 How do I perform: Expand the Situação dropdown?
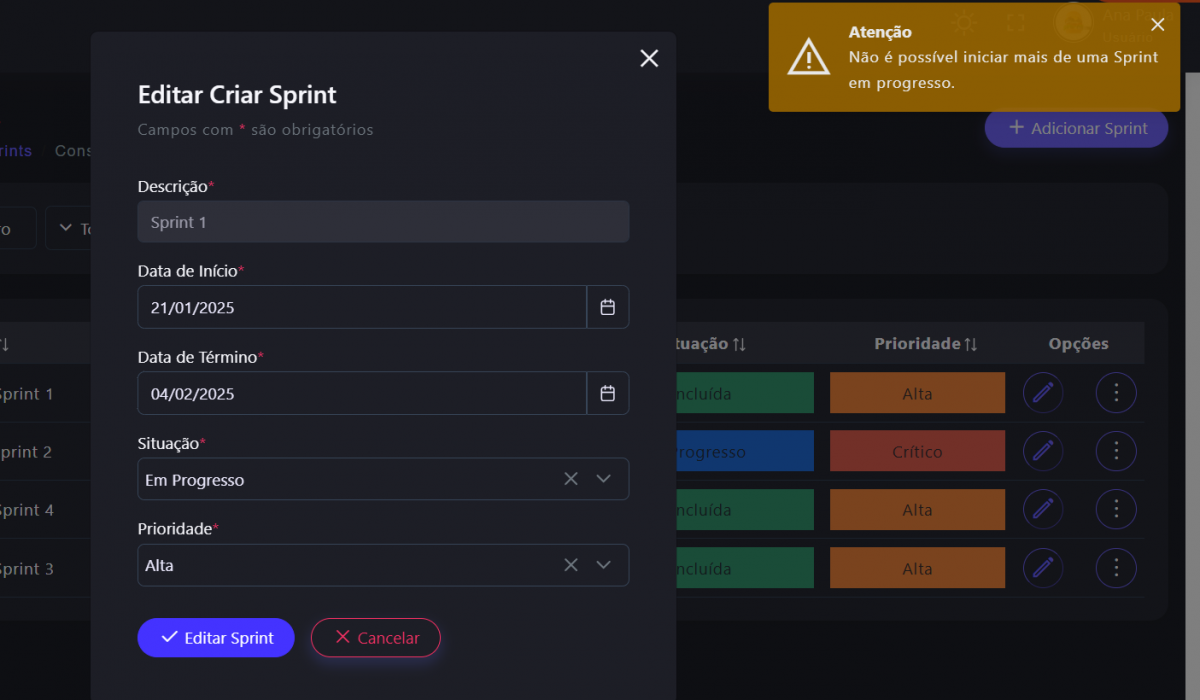point(603,479)
